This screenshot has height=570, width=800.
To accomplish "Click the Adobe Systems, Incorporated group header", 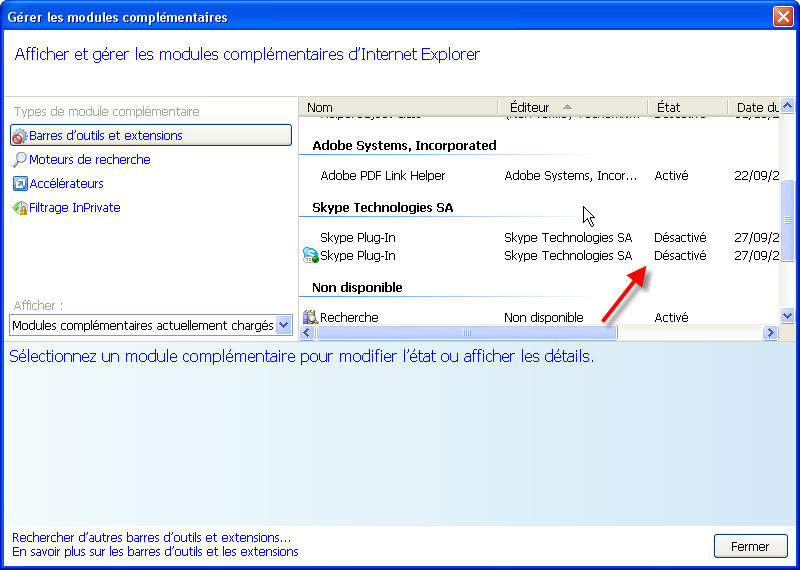I will coord(404,146).
